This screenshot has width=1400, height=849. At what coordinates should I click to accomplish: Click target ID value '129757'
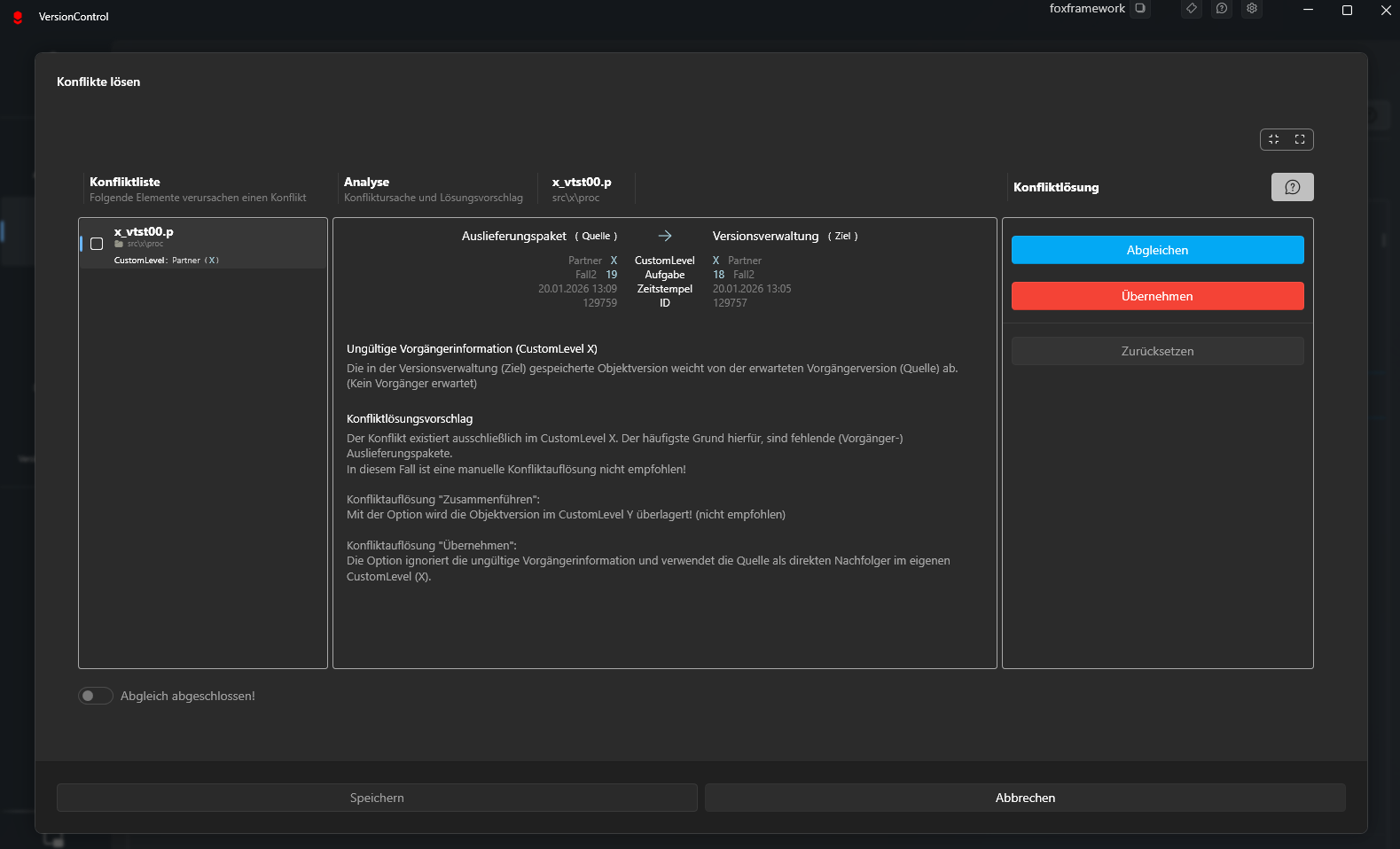[x=730, y=303]
